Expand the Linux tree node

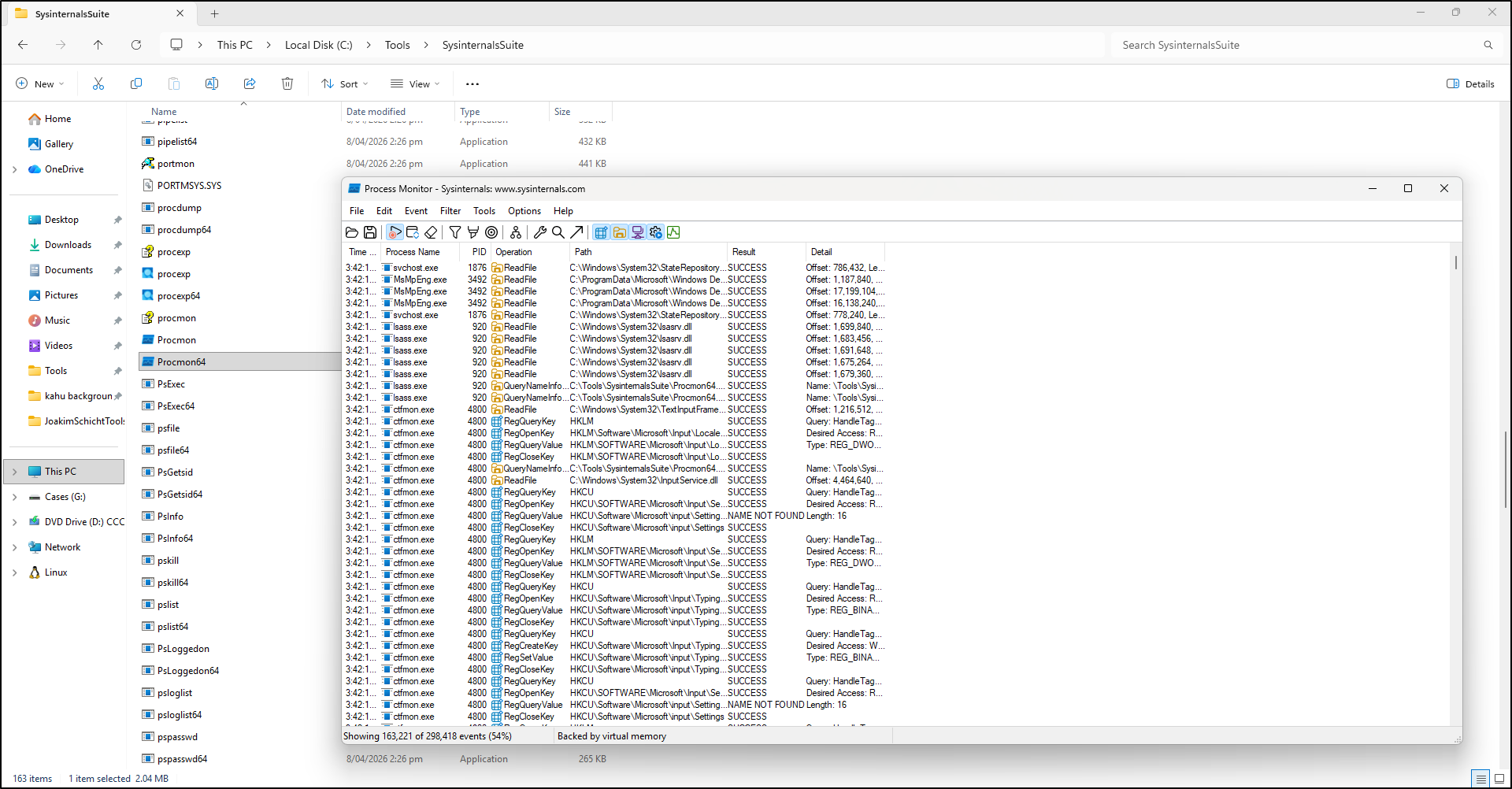[x=14, y=572]
